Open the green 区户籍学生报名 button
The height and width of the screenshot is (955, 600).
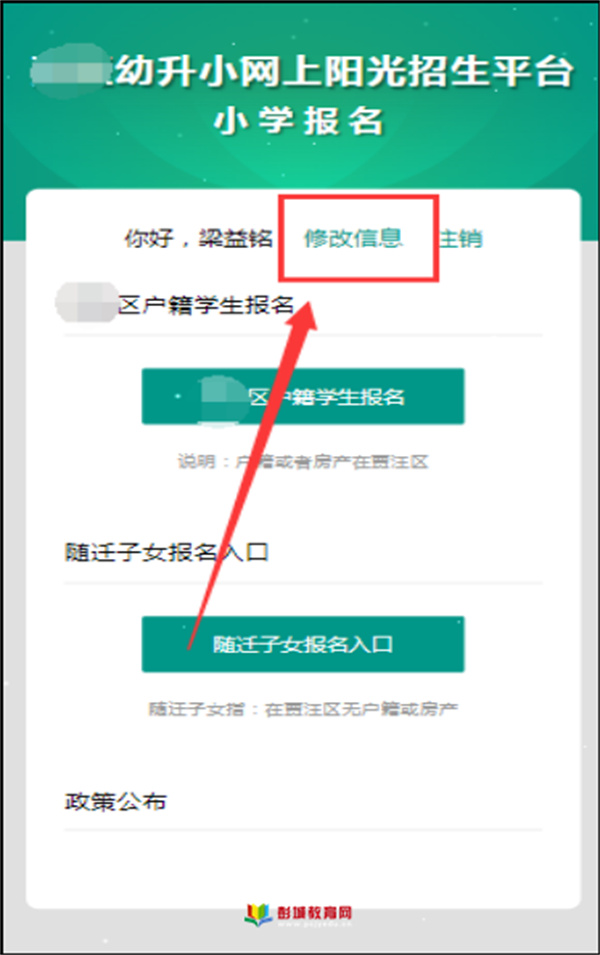(303, 396)
